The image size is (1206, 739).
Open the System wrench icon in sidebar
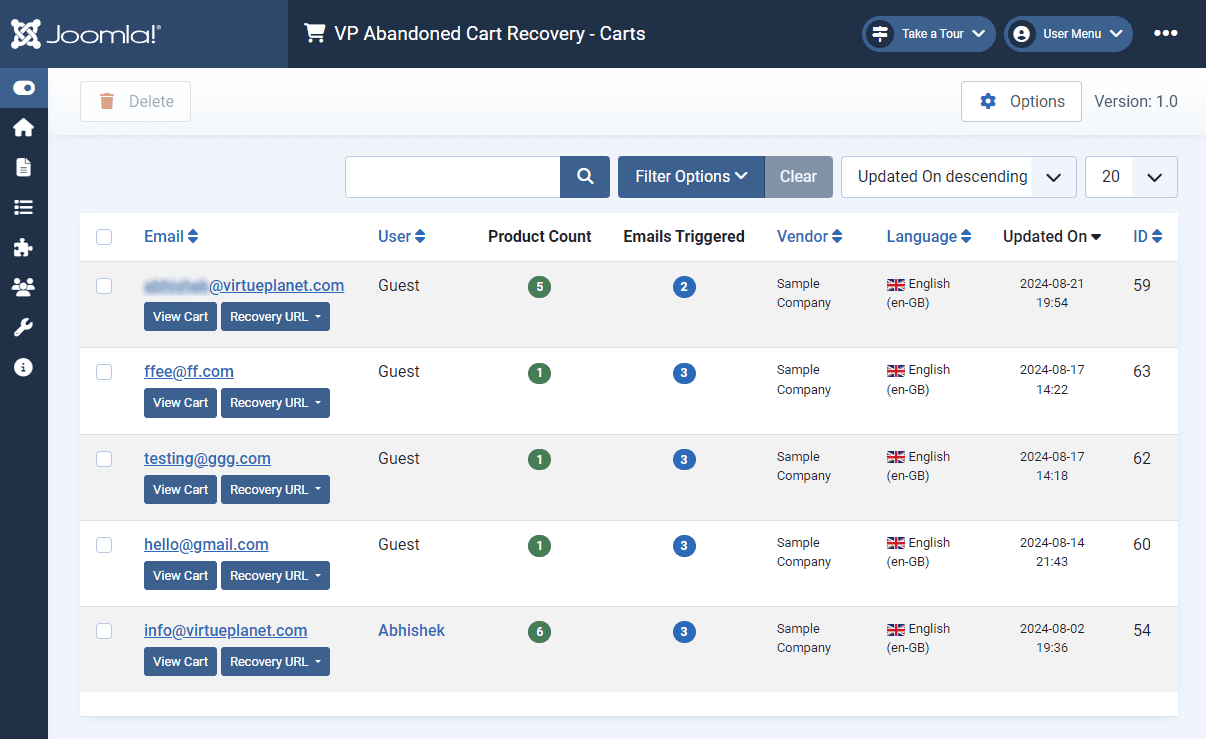(24, 327)
